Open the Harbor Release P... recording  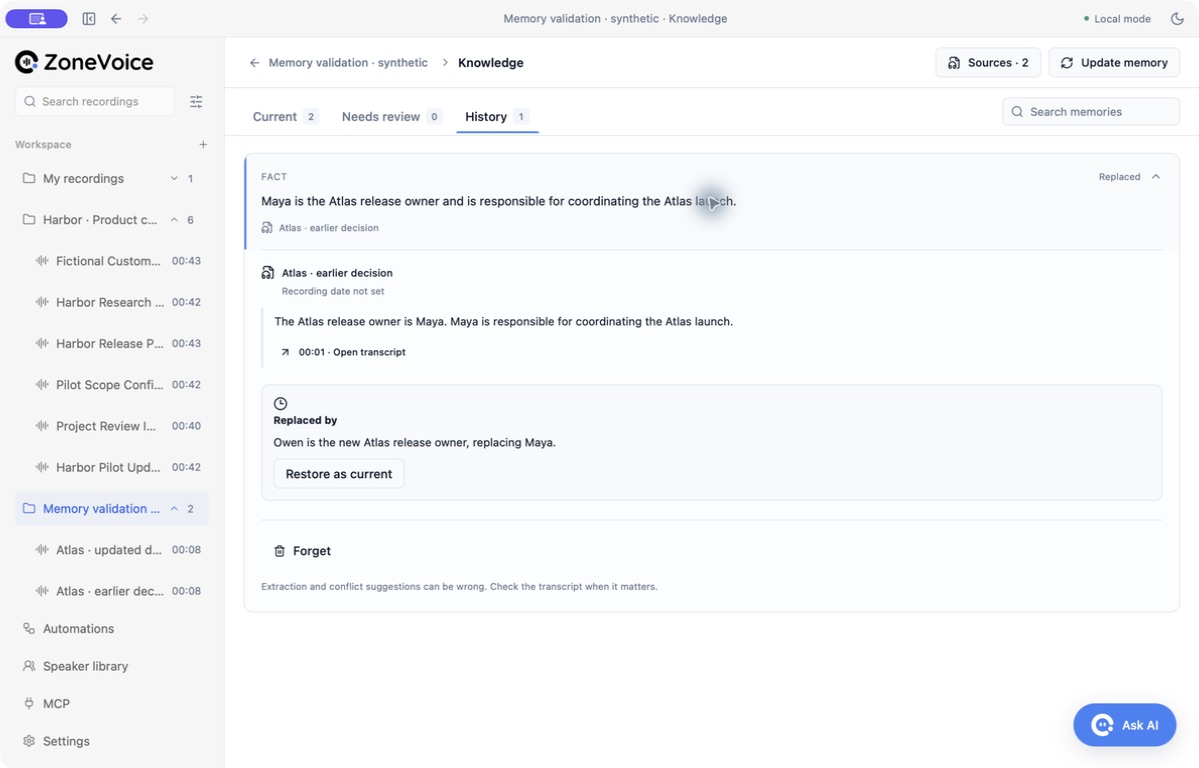click(118, 343)
